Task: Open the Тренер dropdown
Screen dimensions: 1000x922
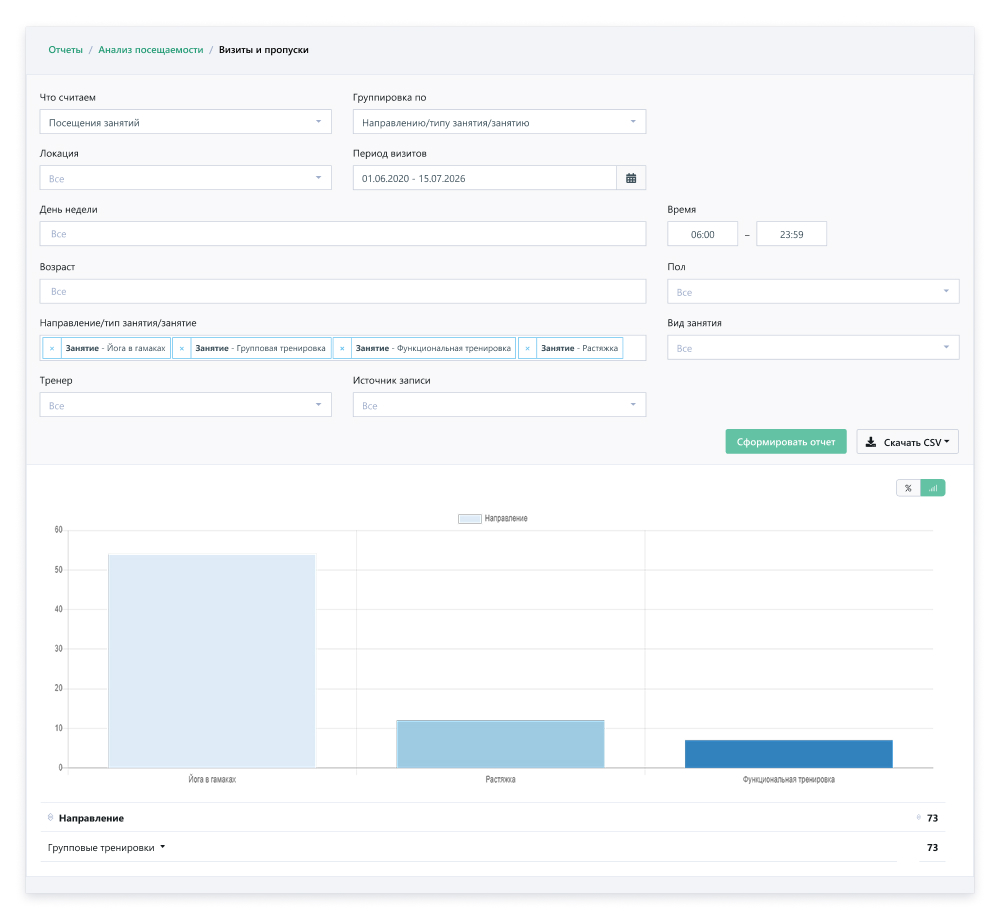Action: (x=186, y=405)
